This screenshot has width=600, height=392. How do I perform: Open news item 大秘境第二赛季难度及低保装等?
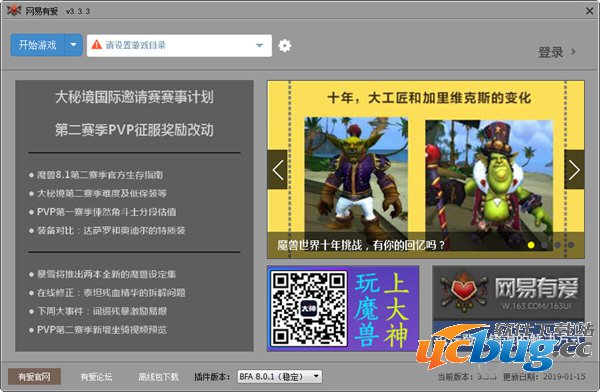click(102, 193)
